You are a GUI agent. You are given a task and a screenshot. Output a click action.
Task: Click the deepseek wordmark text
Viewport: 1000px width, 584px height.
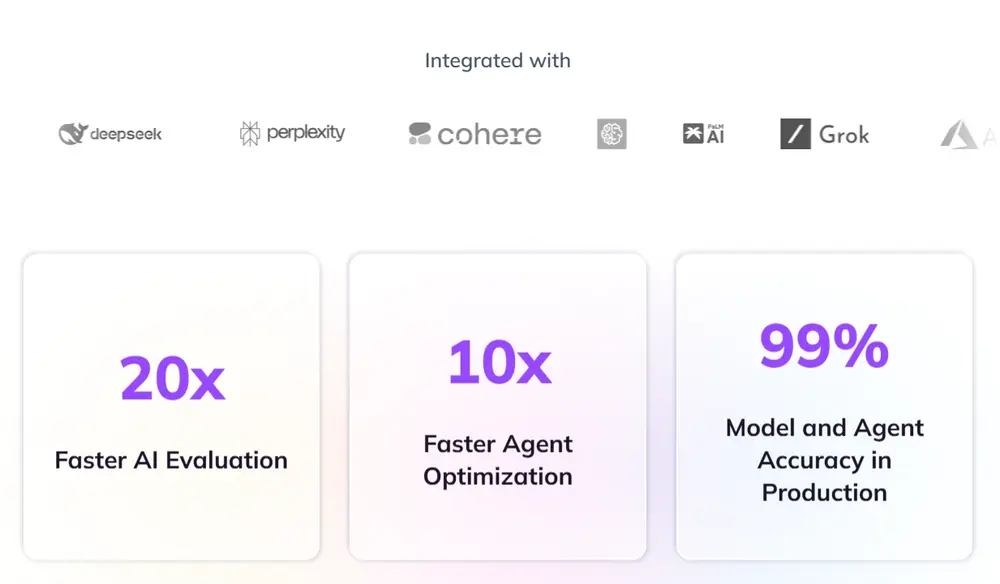click(125, 134)
